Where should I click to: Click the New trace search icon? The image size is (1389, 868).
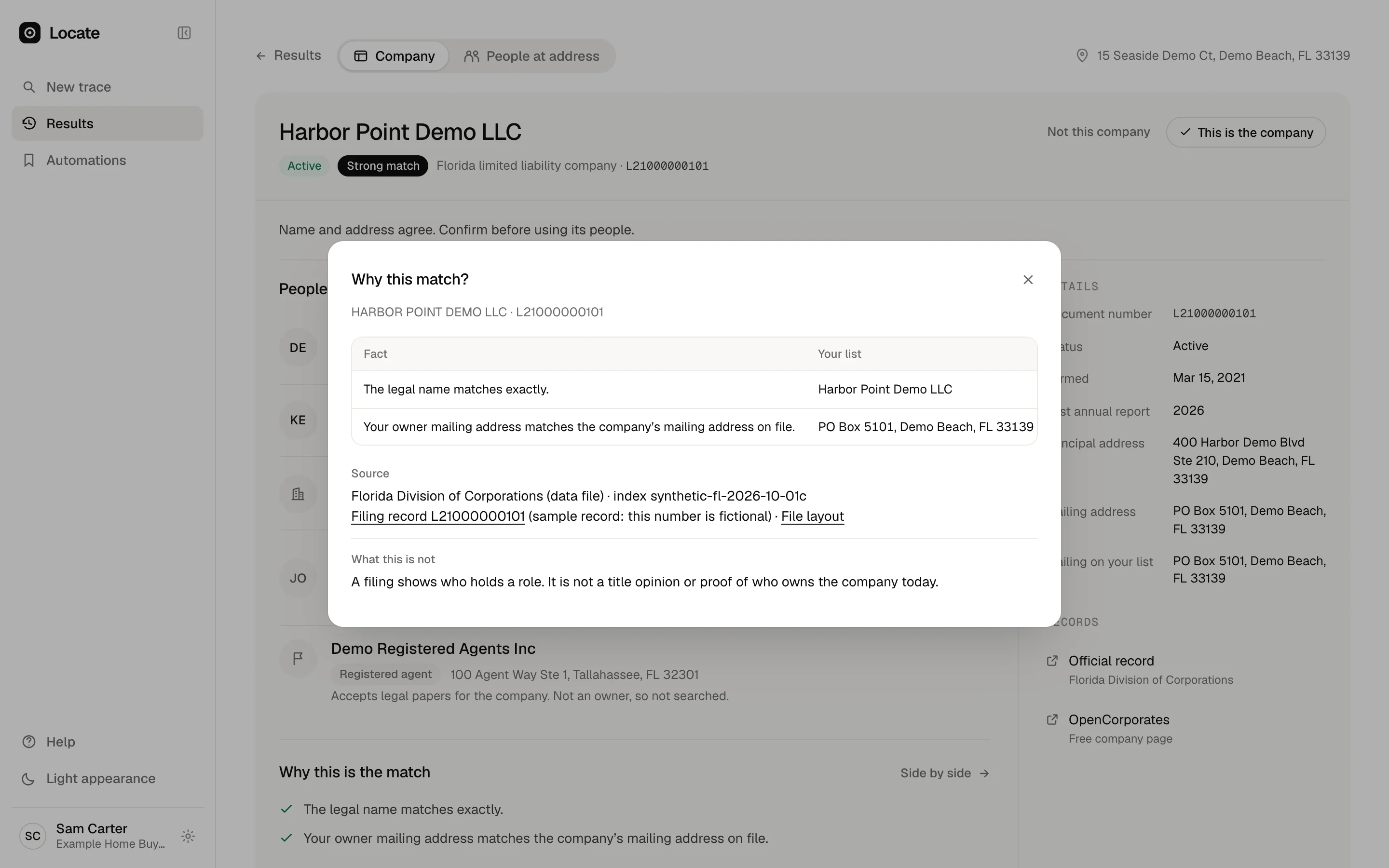pos(29,87)
